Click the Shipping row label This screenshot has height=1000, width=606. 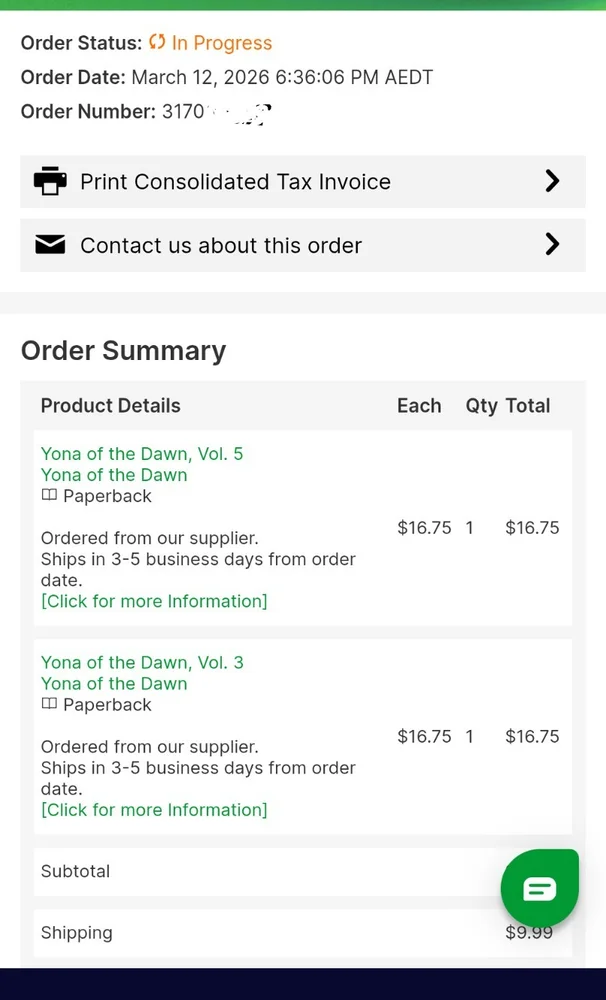click(x=77, y=933)
